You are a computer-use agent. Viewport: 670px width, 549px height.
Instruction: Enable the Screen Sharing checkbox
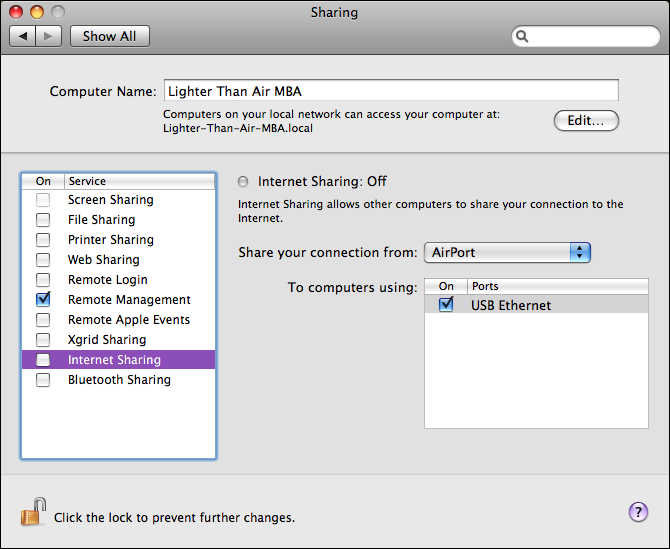pos(43,200)
